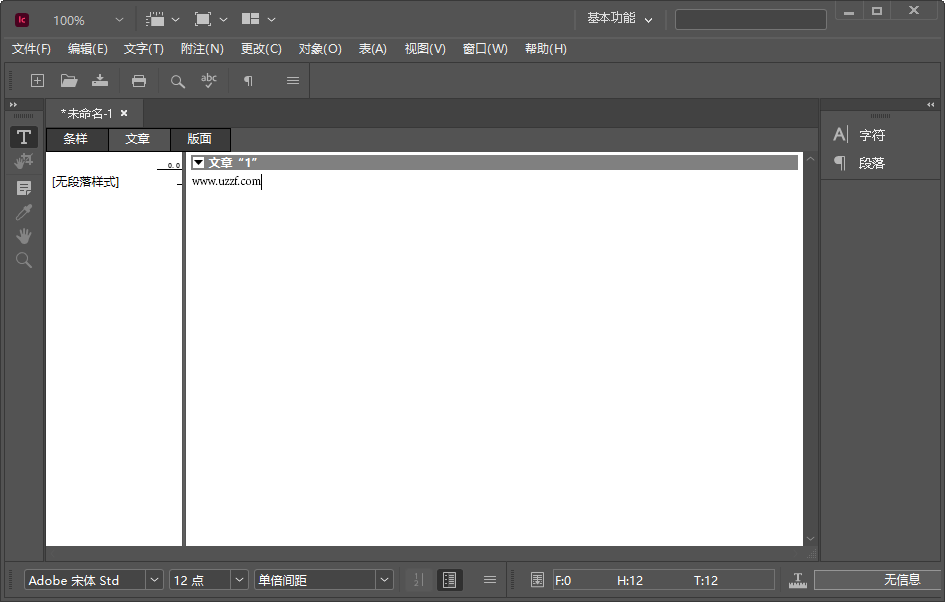Screen dimensions: 945x602
Task: Toggle the line-depth indicator at bottom left
Action: pyautogui.click(x=418, y=579)
